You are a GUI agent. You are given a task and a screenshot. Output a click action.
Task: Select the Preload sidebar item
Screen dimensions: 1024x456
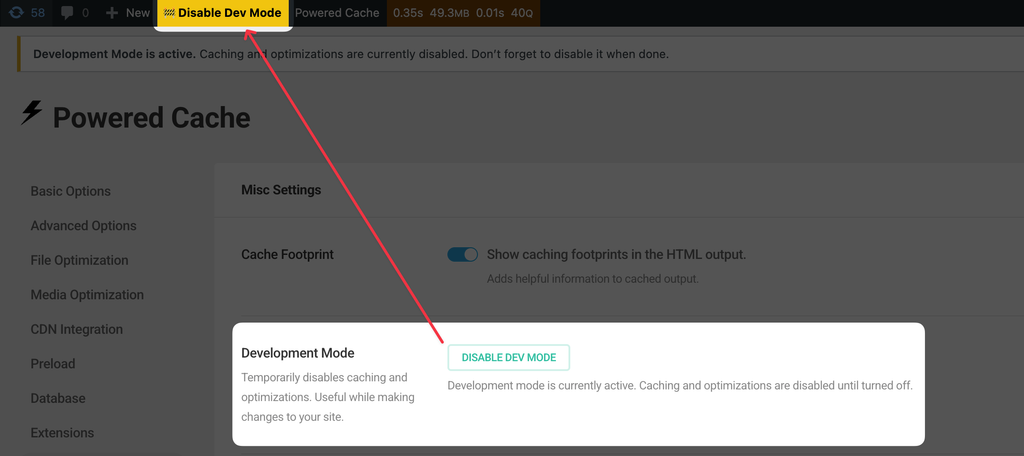[53, 364]
